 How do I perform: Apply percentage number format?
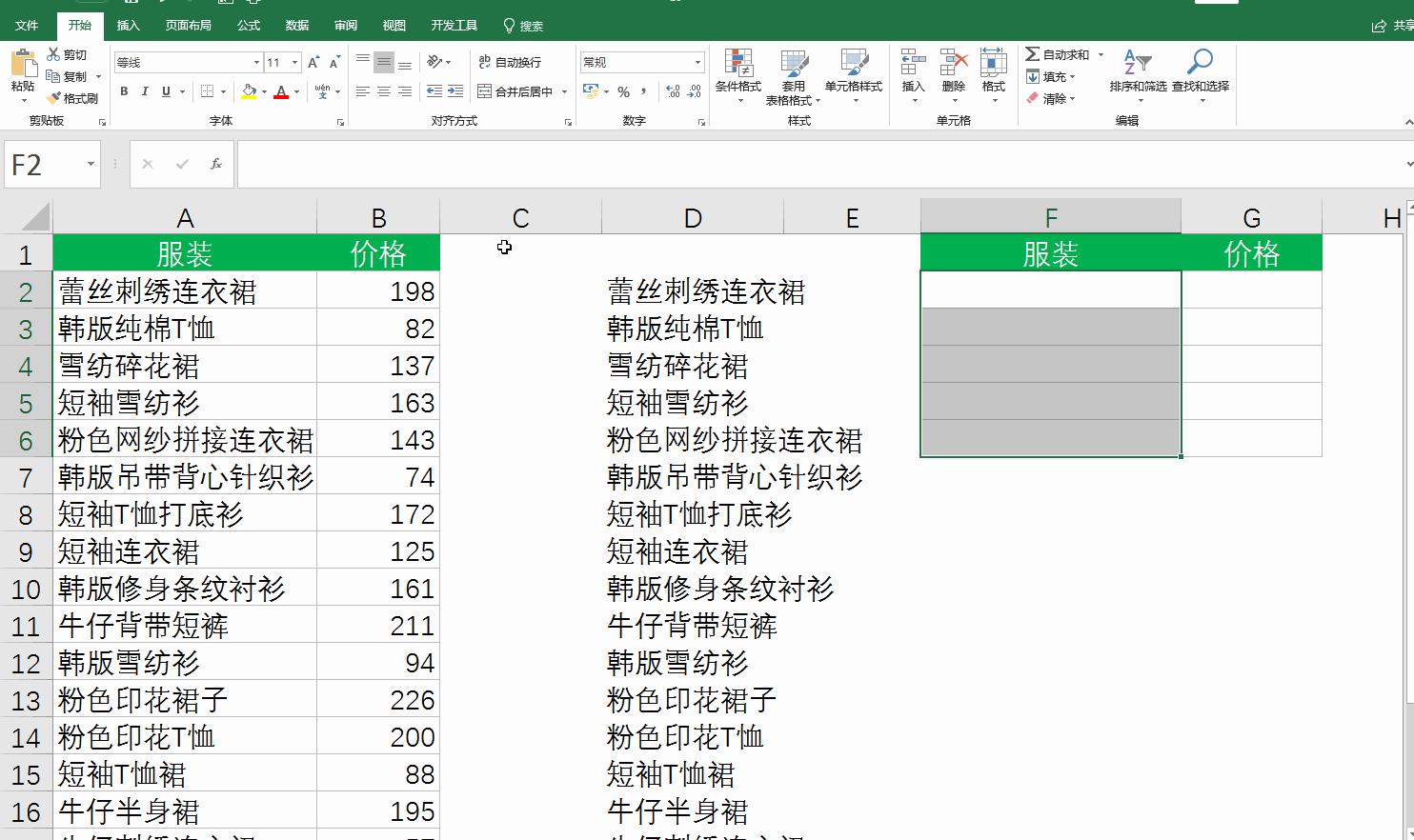[624, 91]
